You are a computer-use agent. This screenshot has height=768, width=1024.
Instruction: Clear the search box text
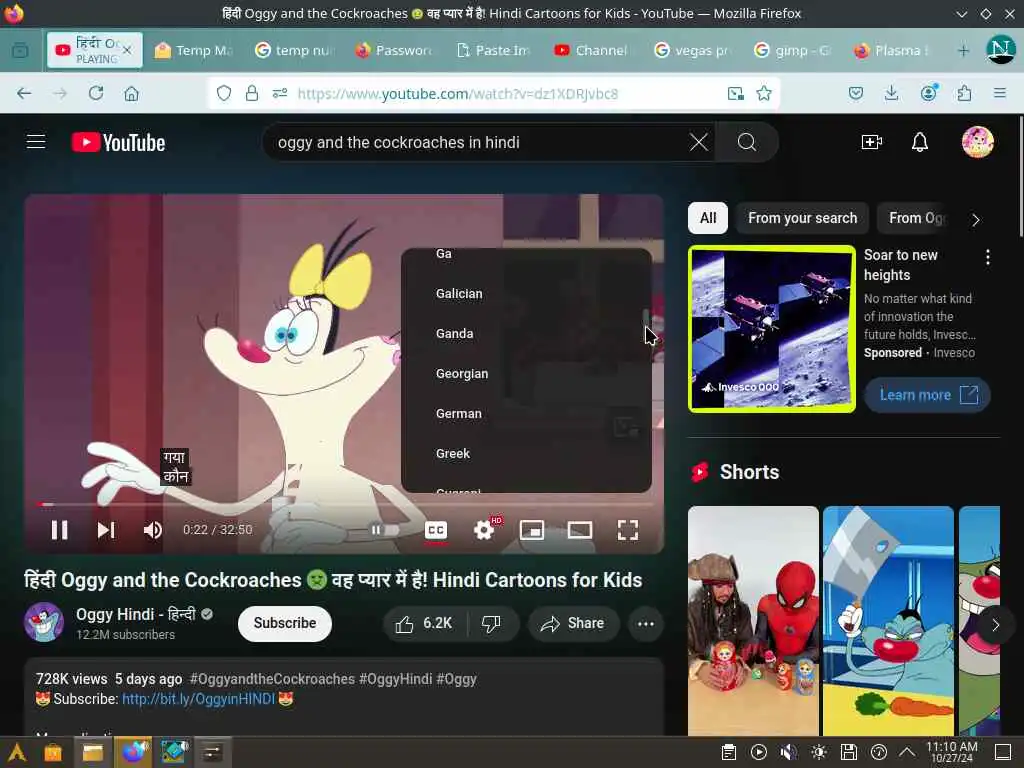698,142
